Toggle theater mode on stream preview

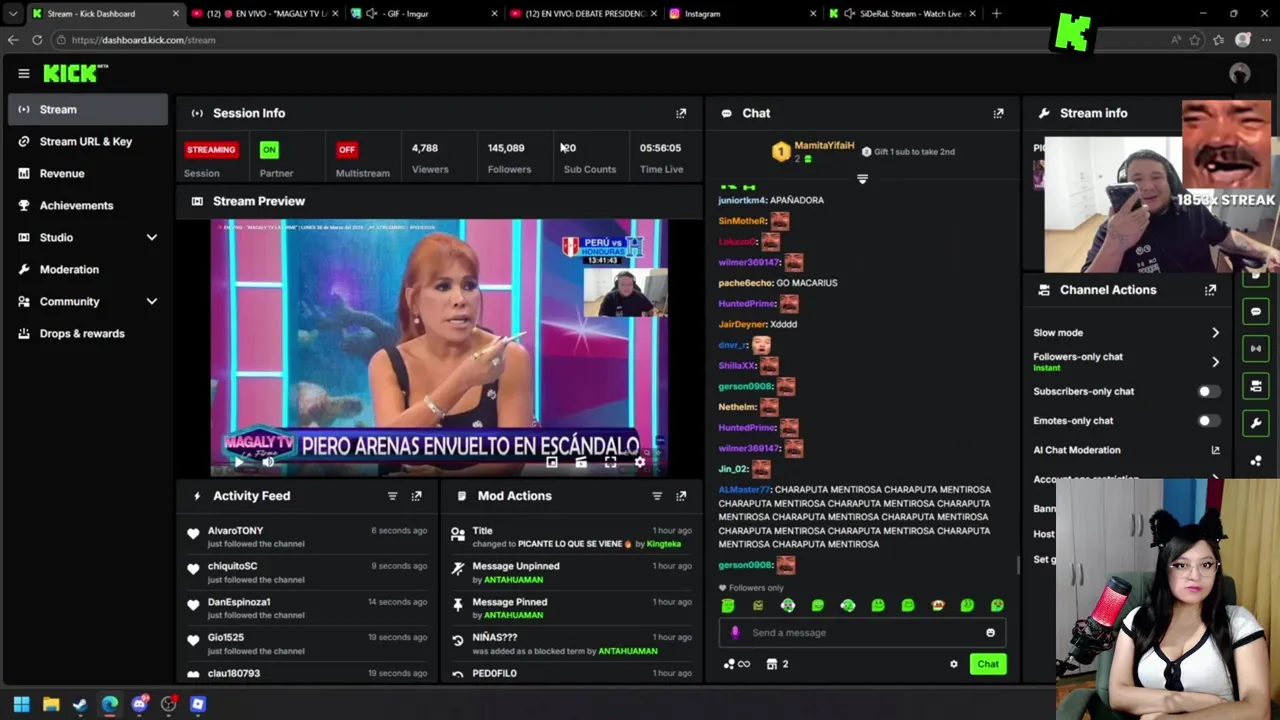(x=581, y=462)
